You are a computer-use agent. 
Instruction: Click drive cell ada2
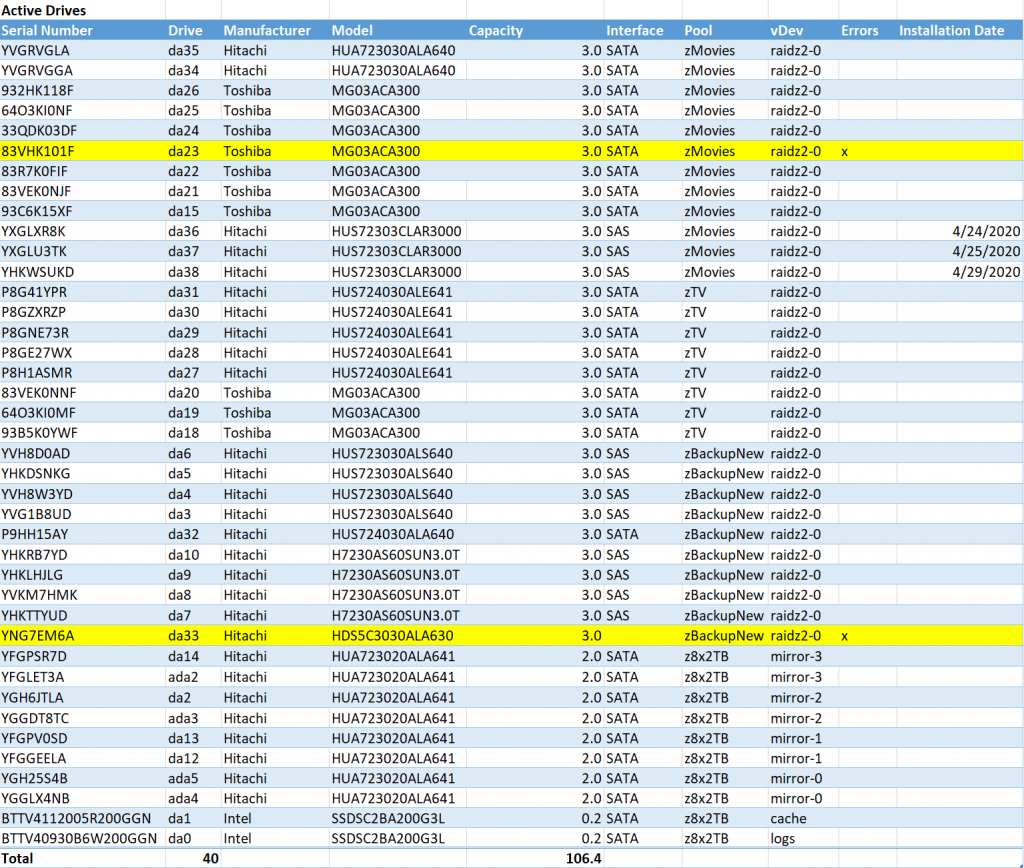pos(183,677)
